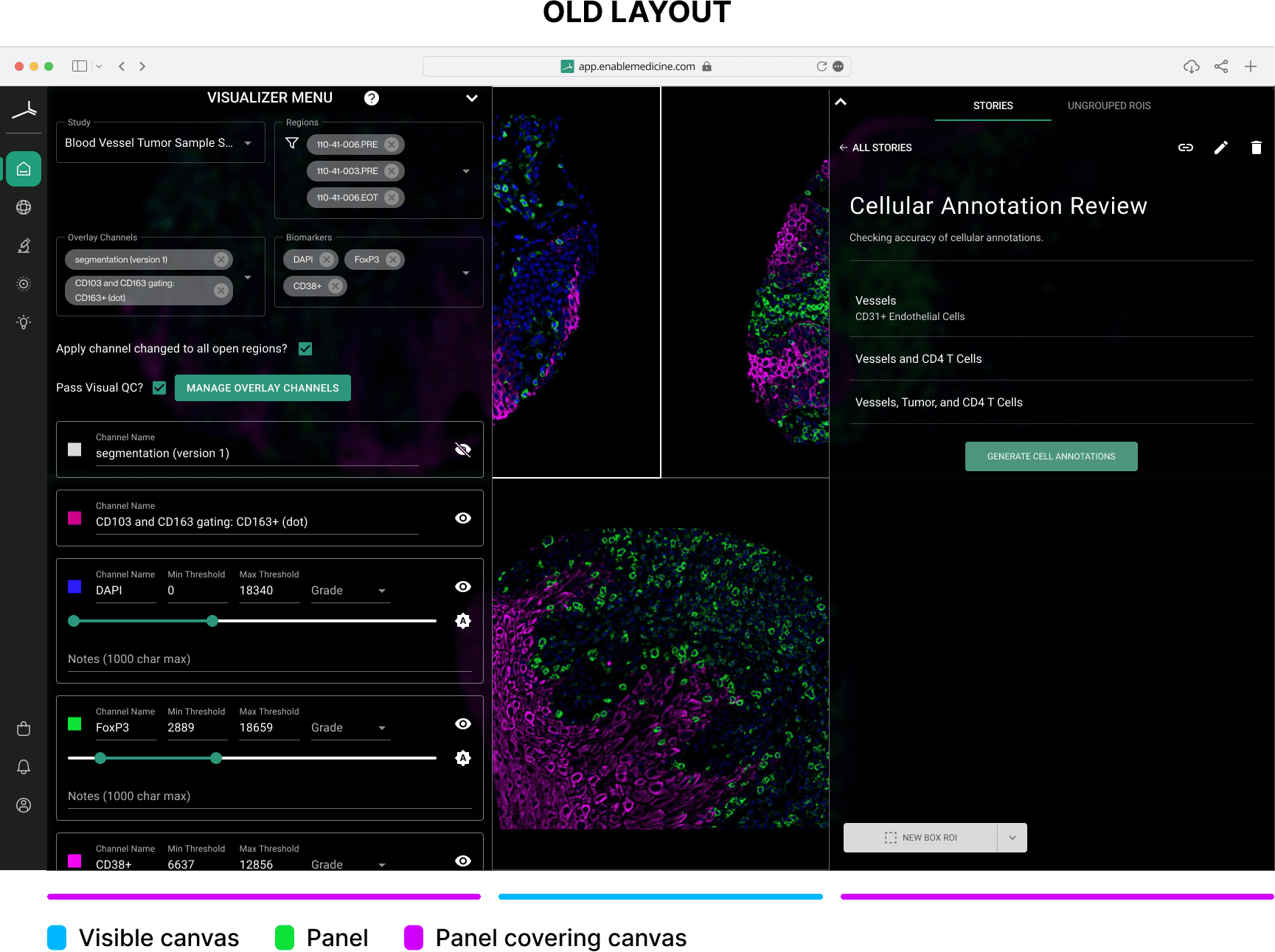Open notifications bell in sidebar
Screen dimensions: 1275x952
pyautogui.click(x=24, y=767)
